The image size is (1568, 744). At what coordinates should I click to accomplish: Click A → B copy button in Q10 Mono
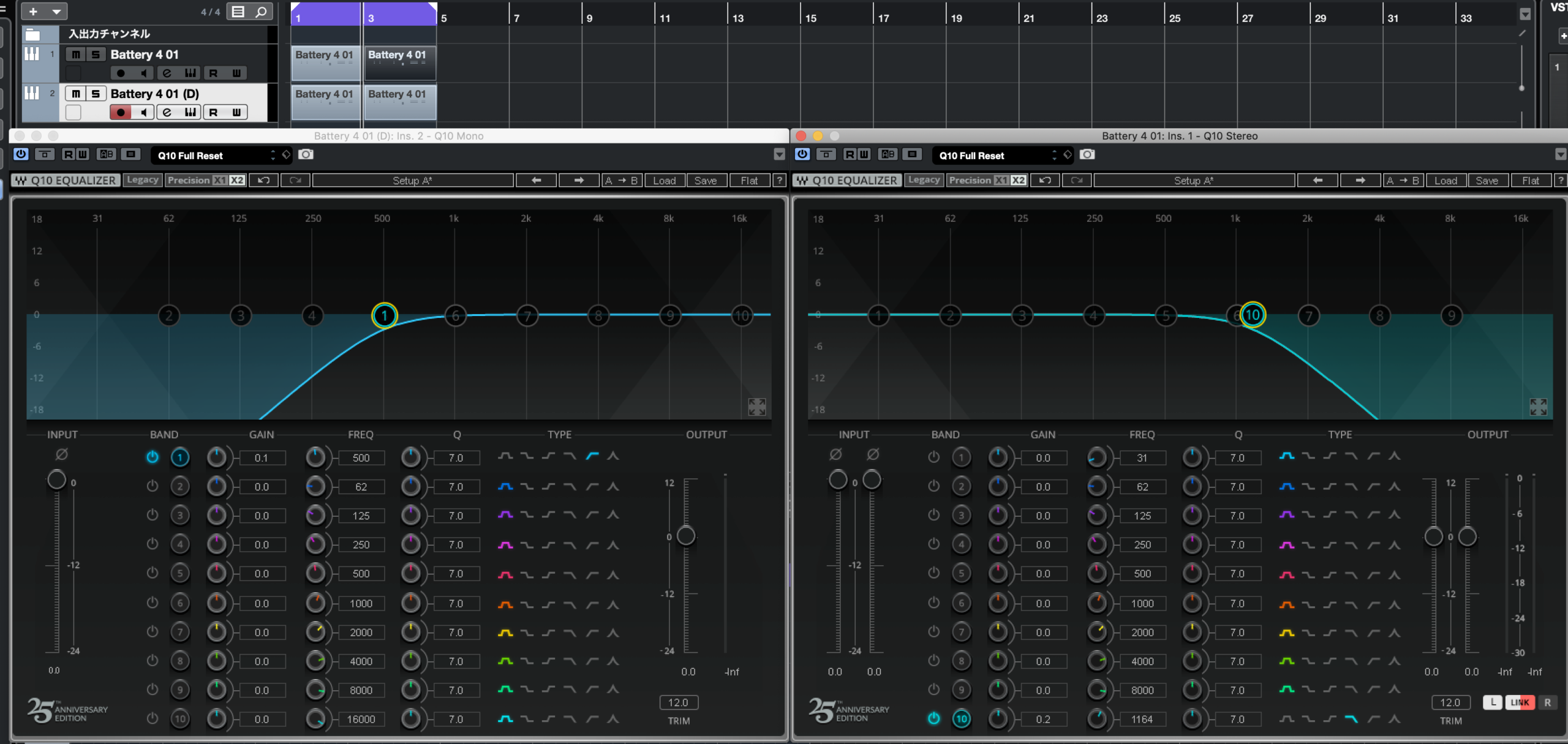click(621, 181)
